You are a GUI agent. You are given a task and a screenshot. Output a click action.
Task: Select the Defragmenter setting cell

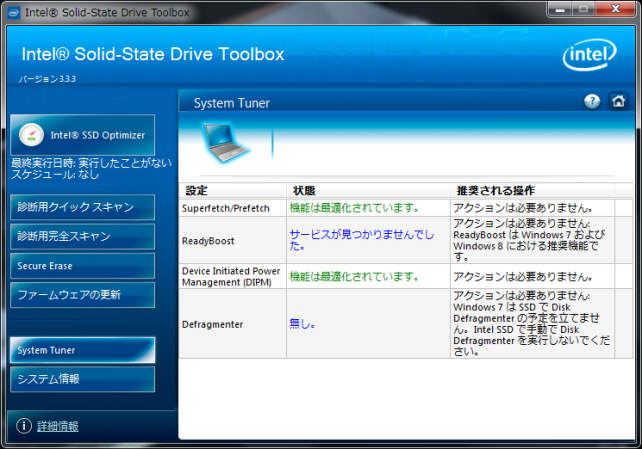point(233,324)
